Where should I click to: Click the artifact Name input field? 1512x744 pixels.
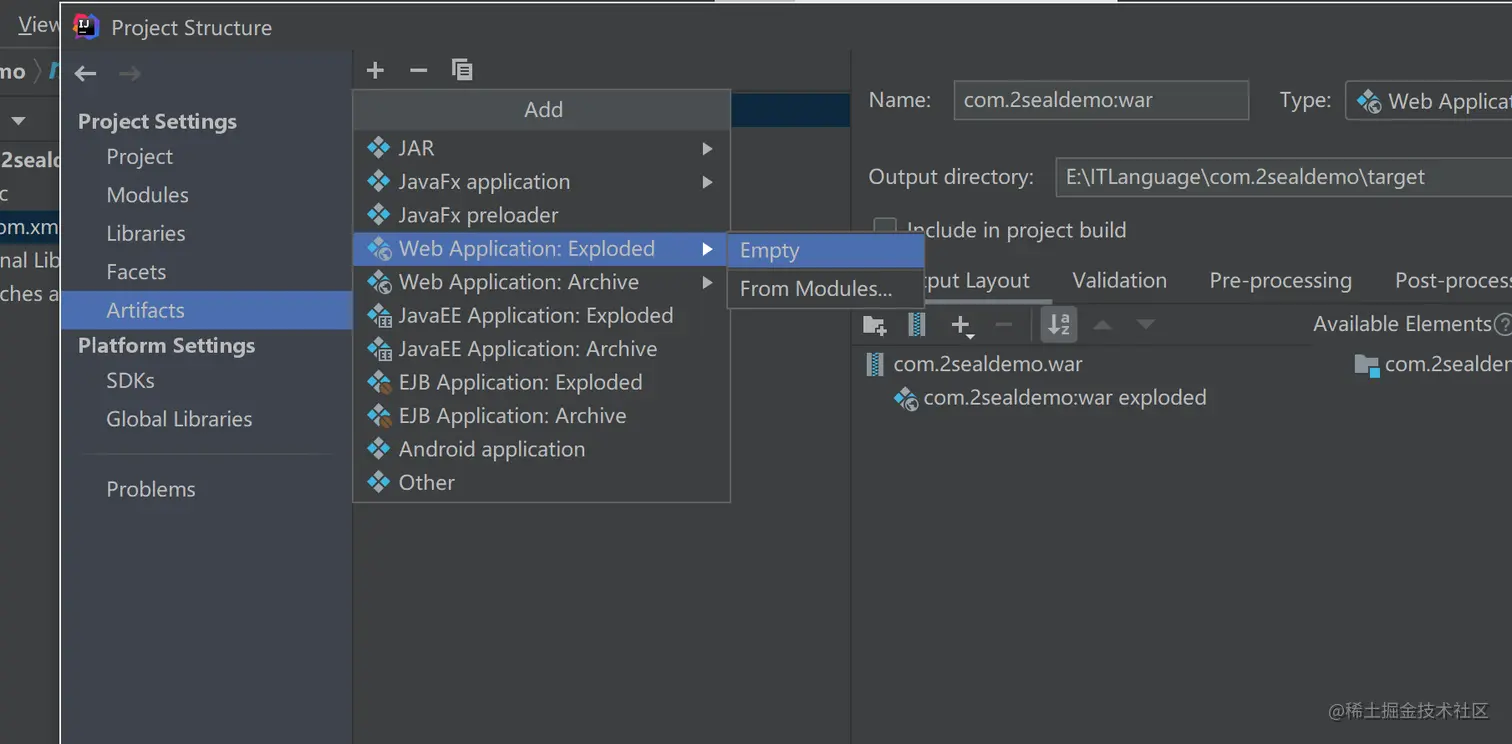[1101, 100]
